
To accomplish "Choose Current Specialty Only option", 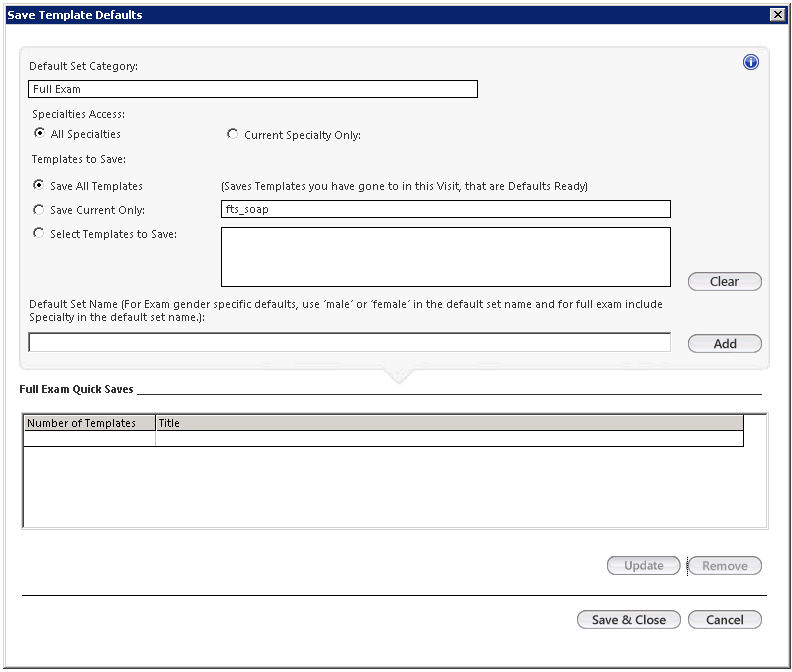I will click(x=232, y=134).
